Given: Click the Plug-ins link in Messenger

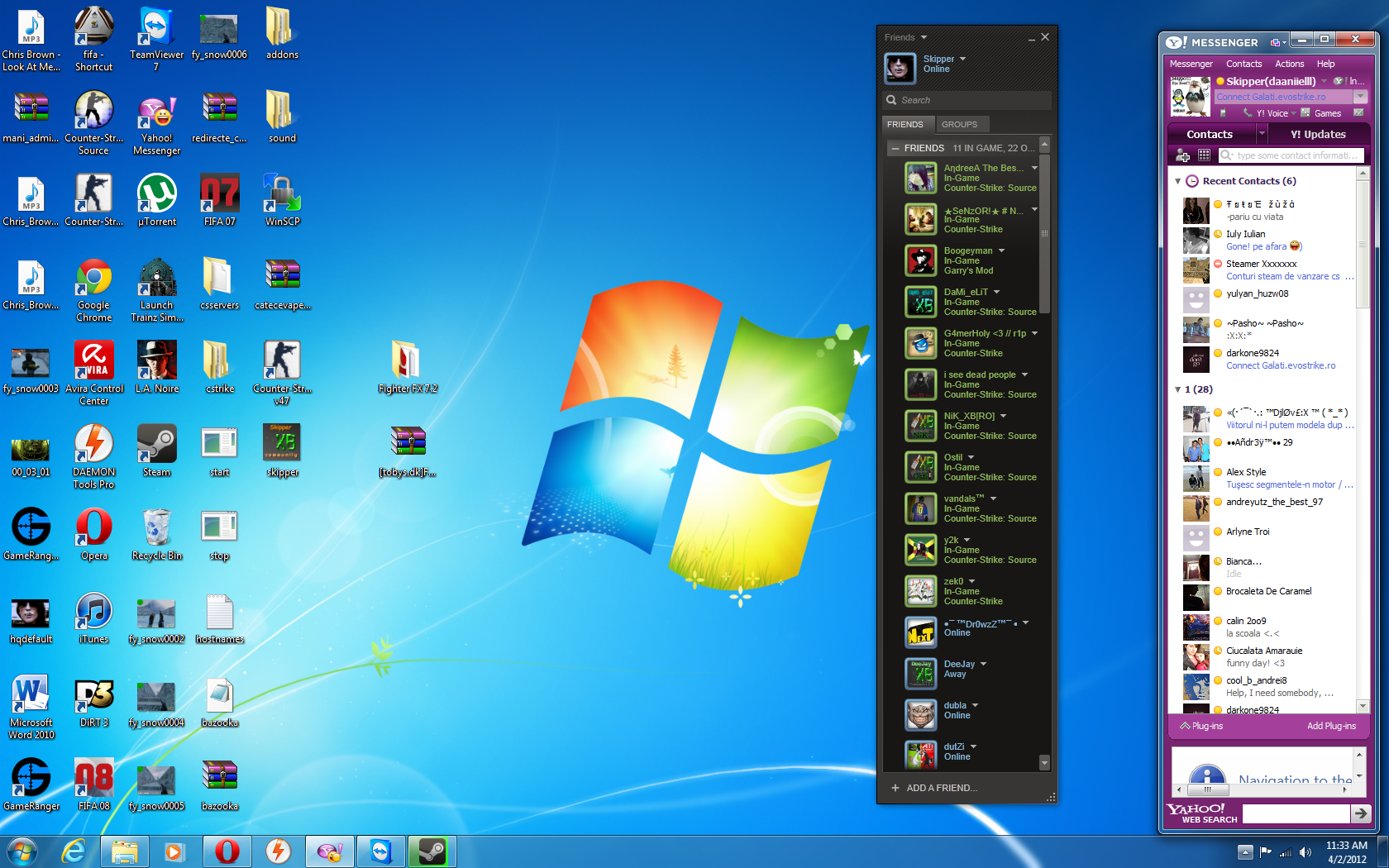Looking at the screenshot, I should click(x=1200, y=726).
